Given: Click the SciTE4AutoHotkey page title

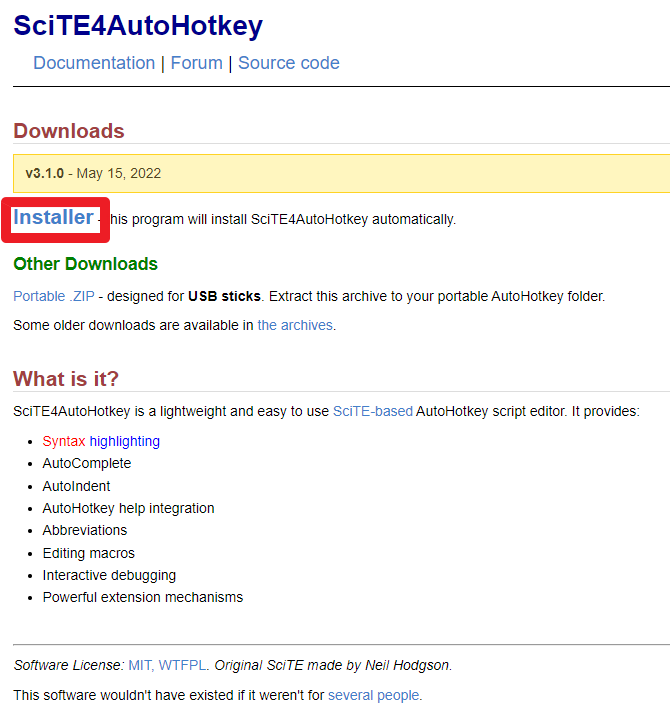Looking at the screenshot, I should click(138, 25).
